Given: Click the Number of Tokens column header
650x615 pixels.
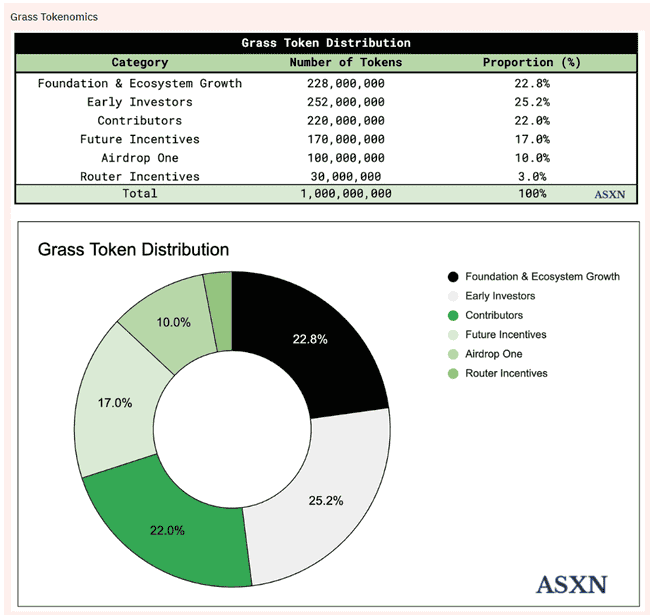Looking at the screenshot, I should (x=345, y=62).
